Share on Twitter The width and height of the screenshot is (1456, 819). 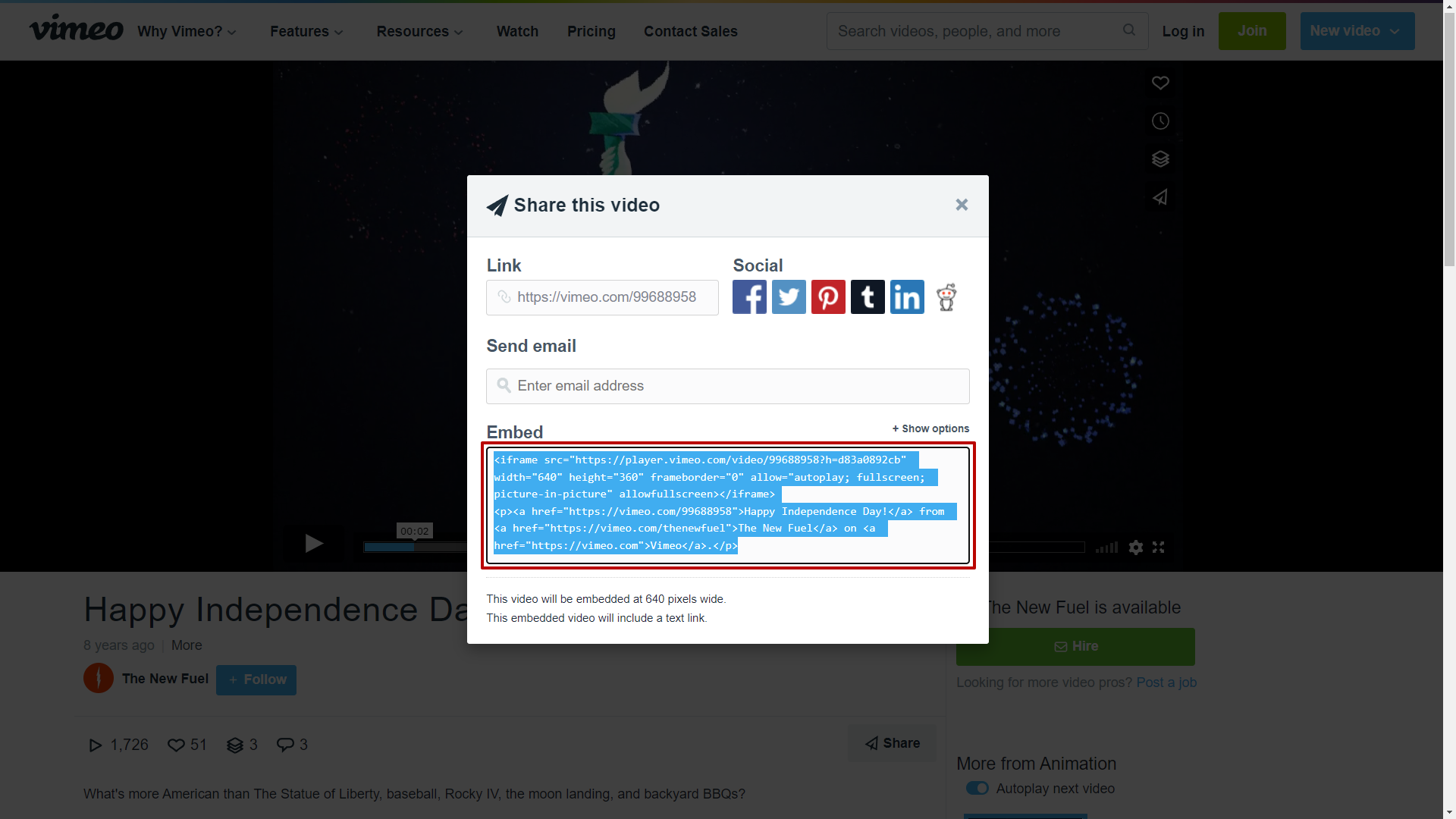tap(789, 297)
